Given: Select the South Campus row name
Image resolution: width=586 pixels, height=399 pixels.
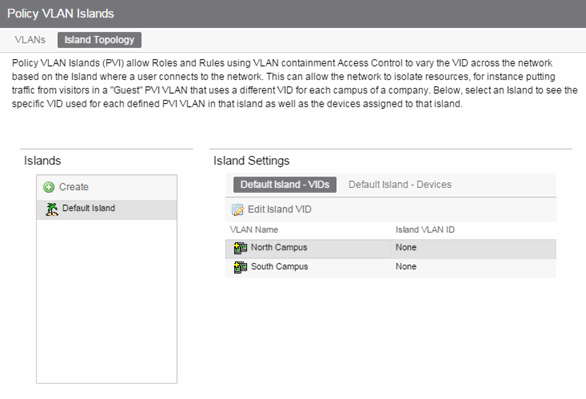Looking at the screenshot, I should coord(280,267).
